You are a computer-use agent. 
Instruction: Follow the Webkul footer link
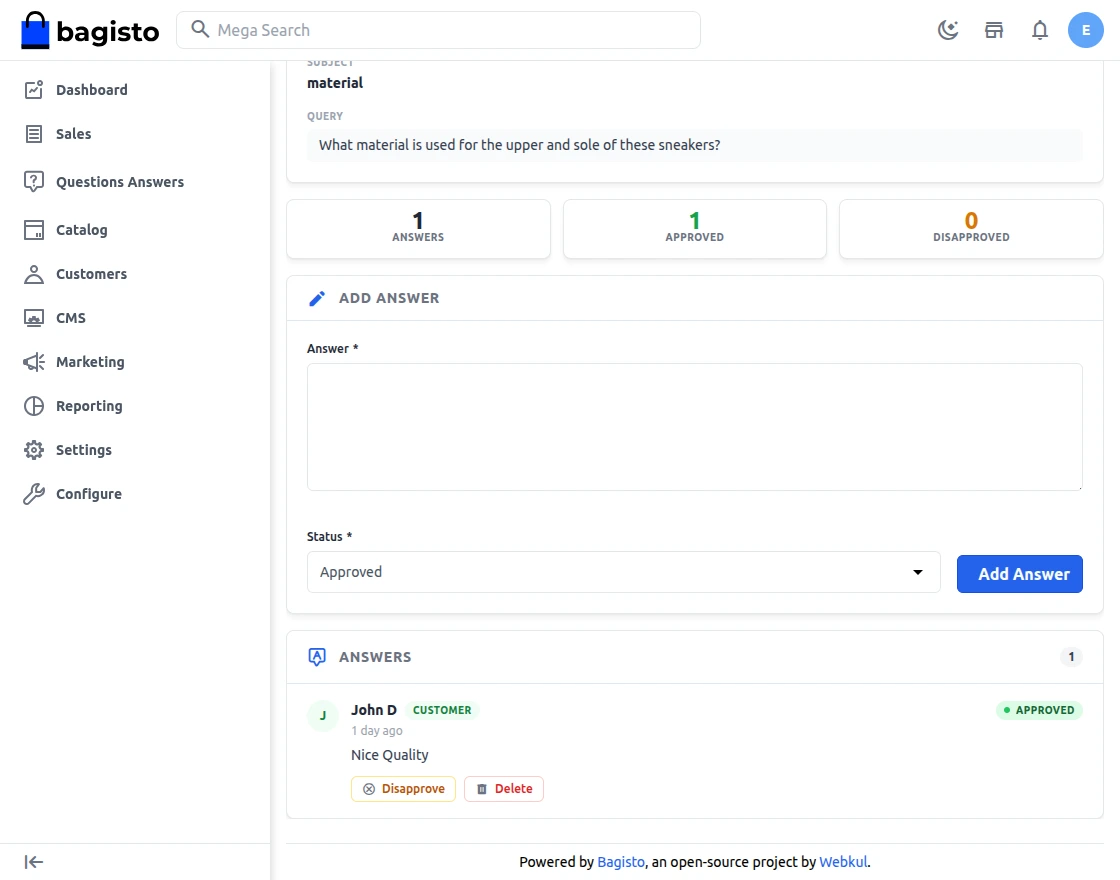pos(843,862)
